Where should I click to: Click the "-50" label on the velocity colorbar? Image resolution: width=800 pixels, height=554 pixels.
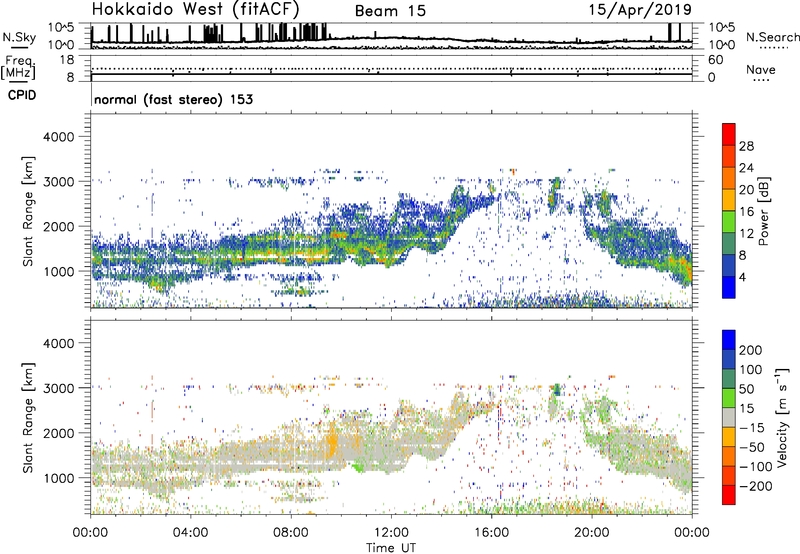click(752, 447)
